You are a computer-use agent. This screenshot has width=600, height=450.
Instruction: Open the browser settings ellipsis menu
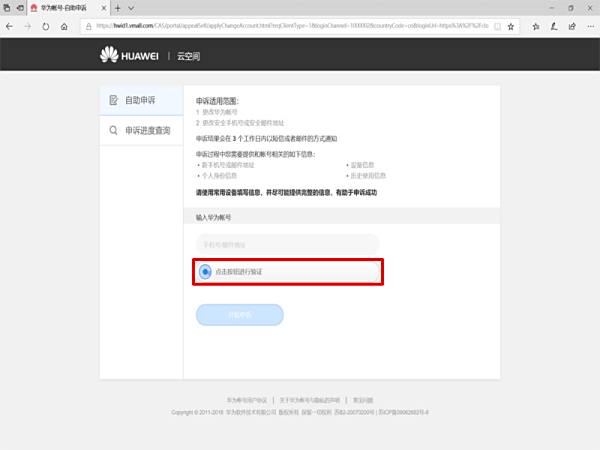point(590,26)
